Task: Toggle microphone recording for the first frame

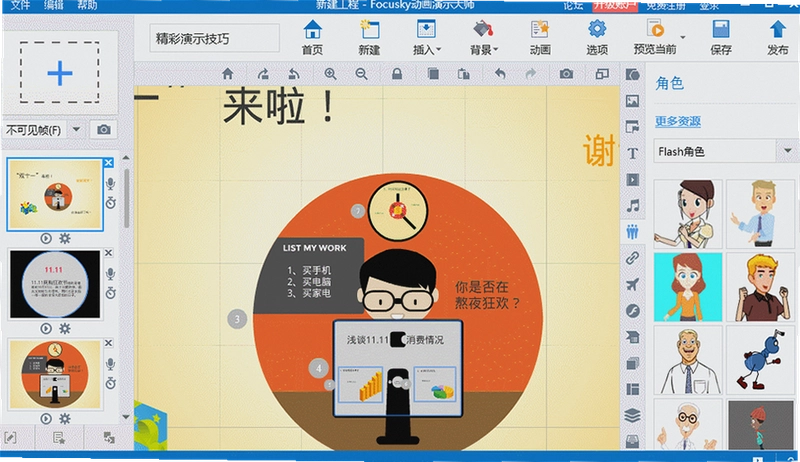Action: pos(110,184)
